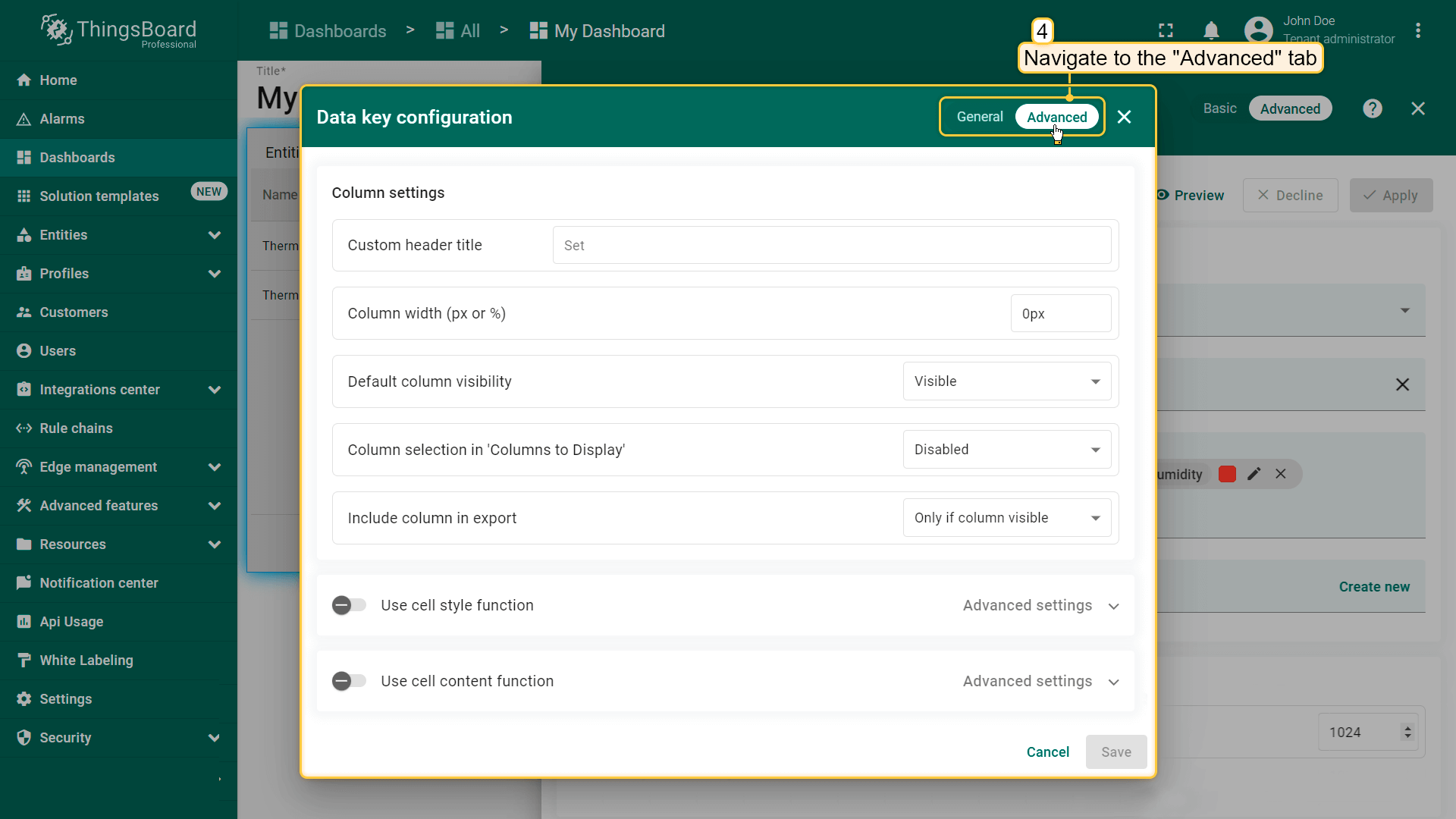Viewport: 1456px width, 819px height.
Task: Switch to the General tab
Action: pyautogui.click(x=979, y=117)
